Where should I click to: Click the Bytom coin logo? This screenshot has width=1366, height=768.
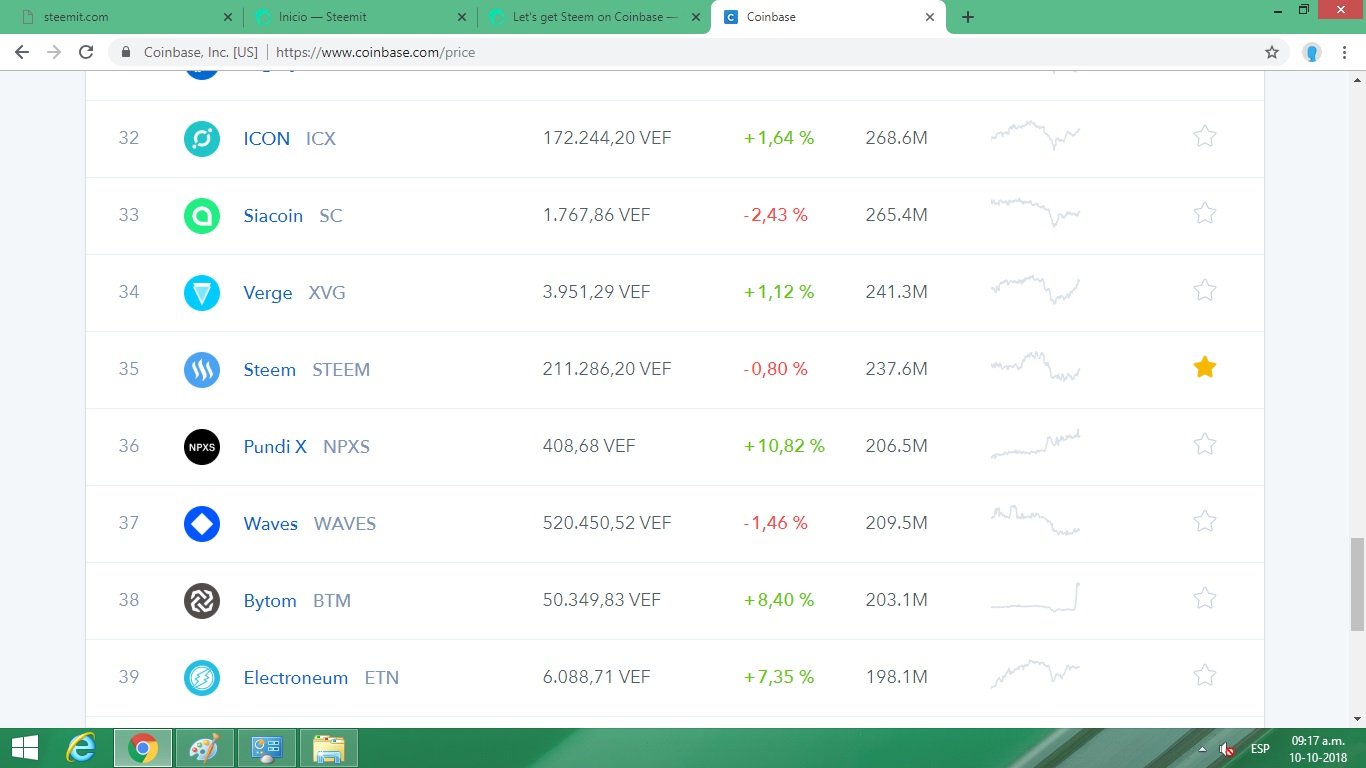click(x=202, y=601)
